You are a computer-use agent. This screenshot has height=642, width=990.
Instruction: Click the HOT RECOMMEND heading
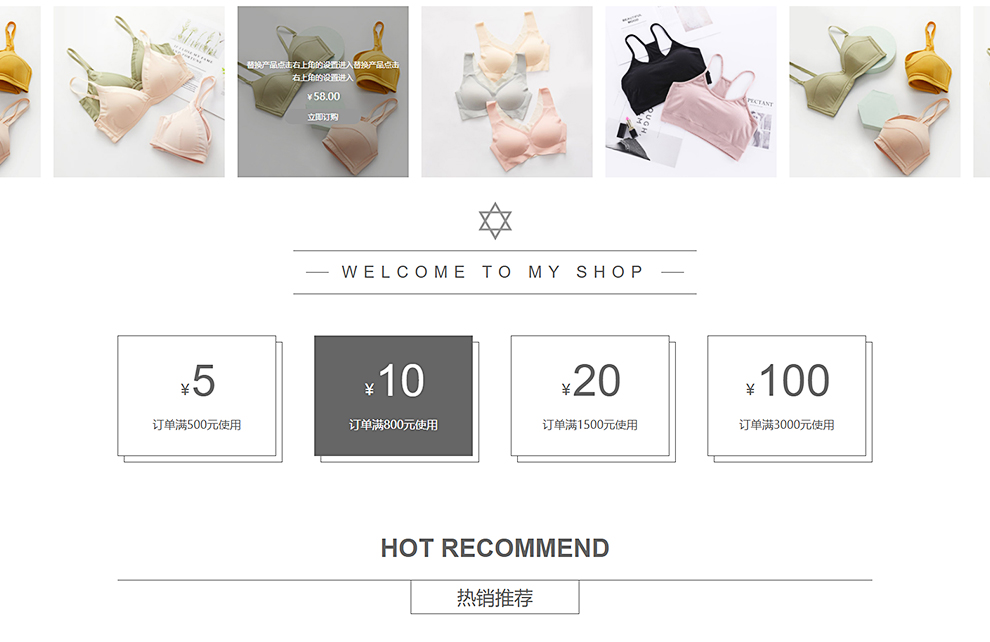[495, 548]
